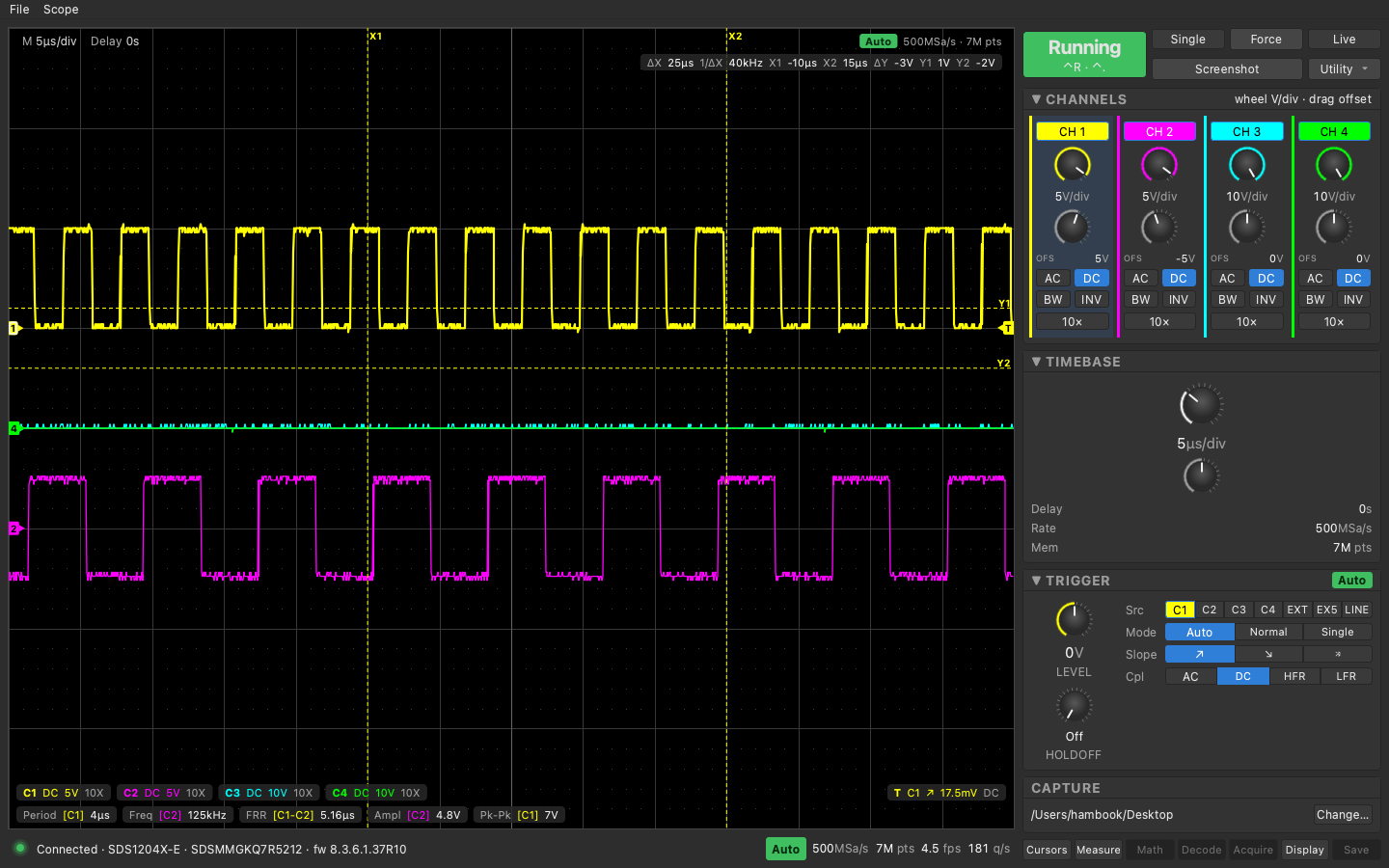This screenshot has height=868, width=1389.
Task: Click the trigger HOLDOFF knob
Action: tap(1074, 707)
